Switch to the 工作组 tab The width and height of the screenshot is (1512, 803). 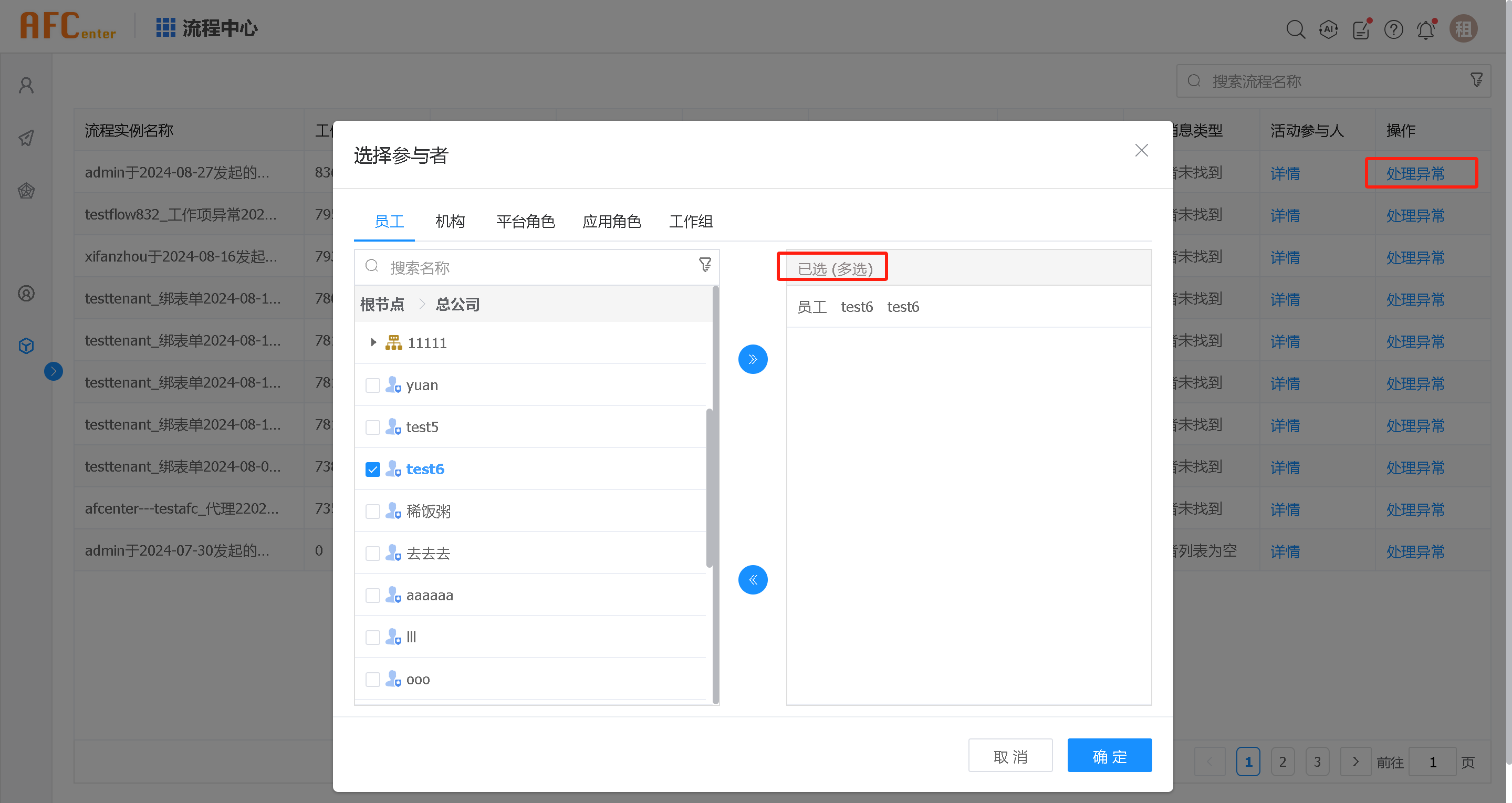[691, 221]
